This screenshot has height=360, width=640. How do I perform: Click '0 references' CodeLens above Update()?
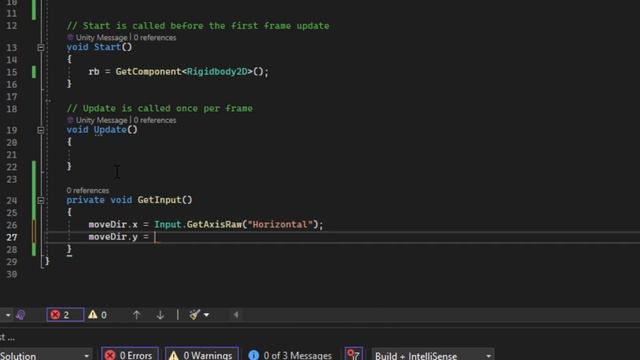tap(155, 120)
